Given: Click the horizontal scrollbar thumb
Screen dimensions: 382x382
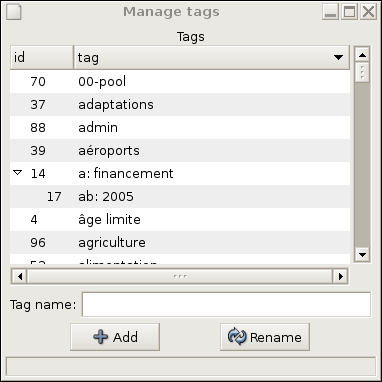Looking at the screenshot, I should click(180, 276).
